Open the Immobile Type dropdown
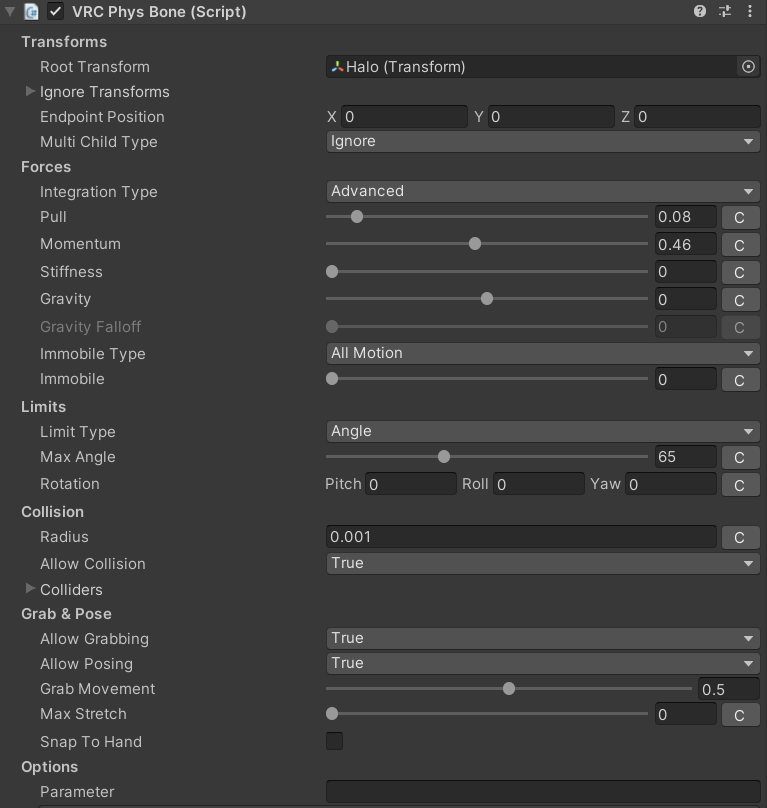767x808 pixels. [x=543, y=354]
